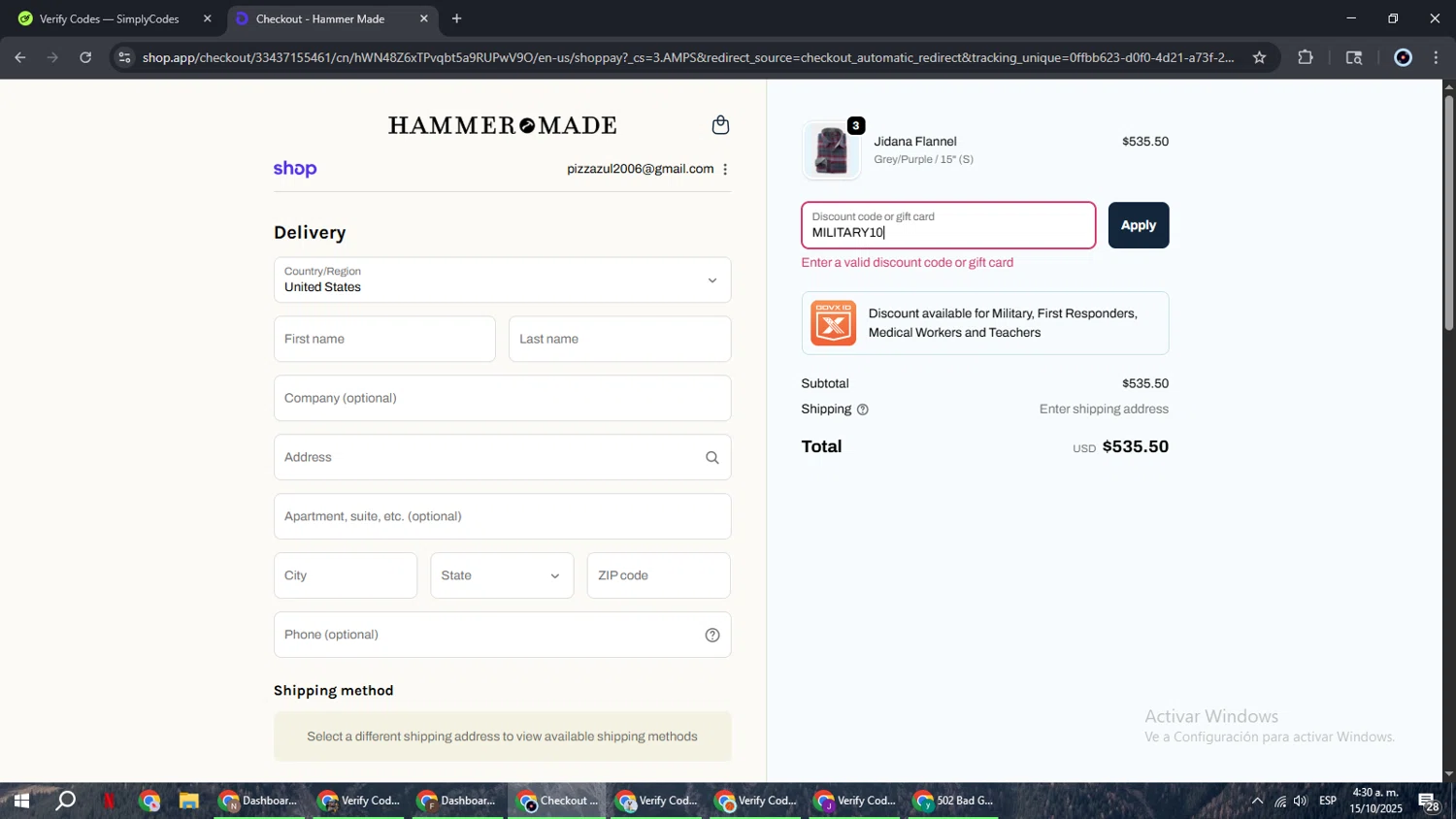Image resolution: width=1456 pixels, height=819 pixels.
Task: Click the Shop Pay logo
Action: click(295, 169)
